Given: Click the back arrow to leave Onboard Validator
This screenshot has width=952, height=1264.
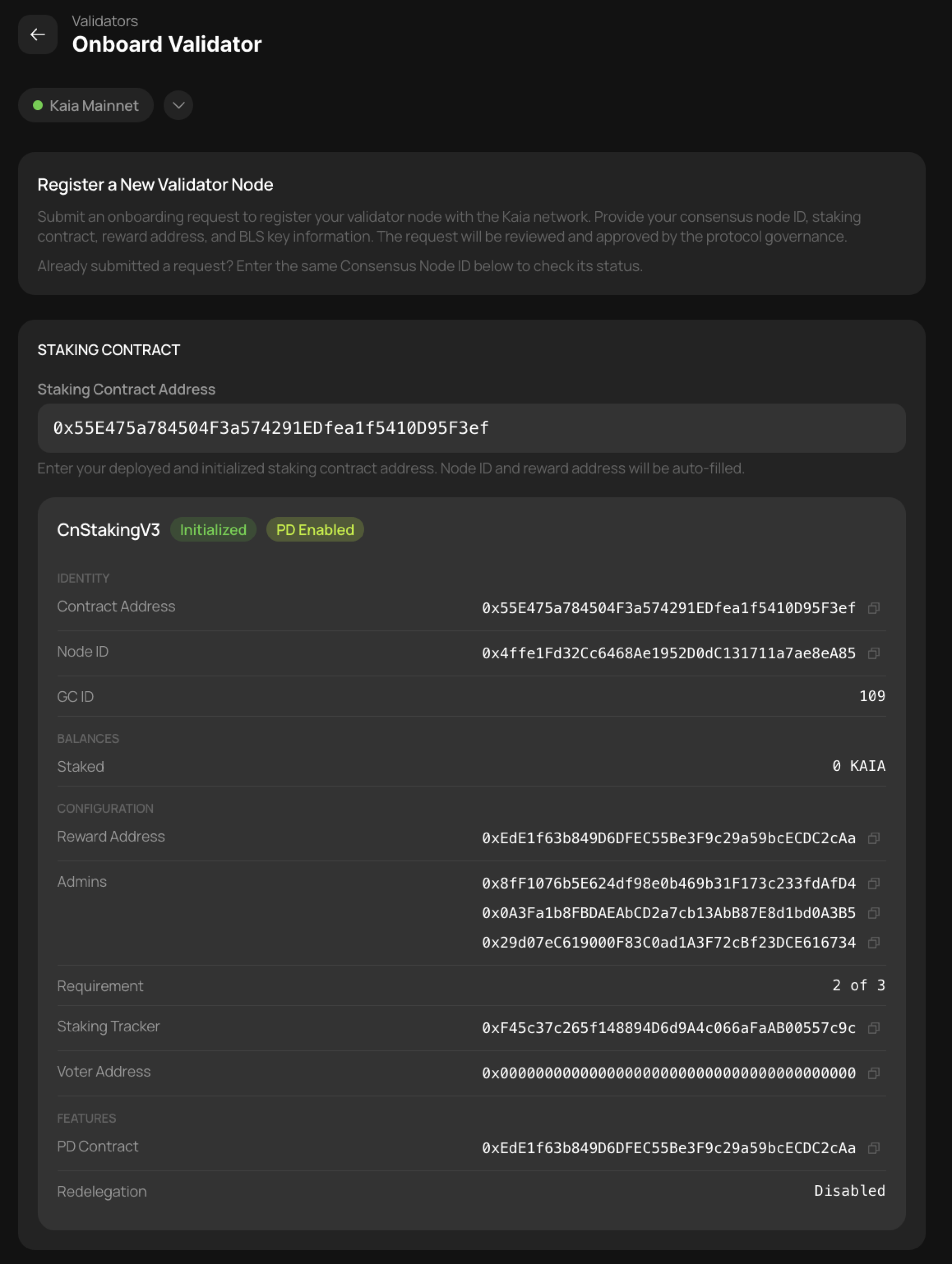Looking at the screenshot, I should tap(38, 34).
